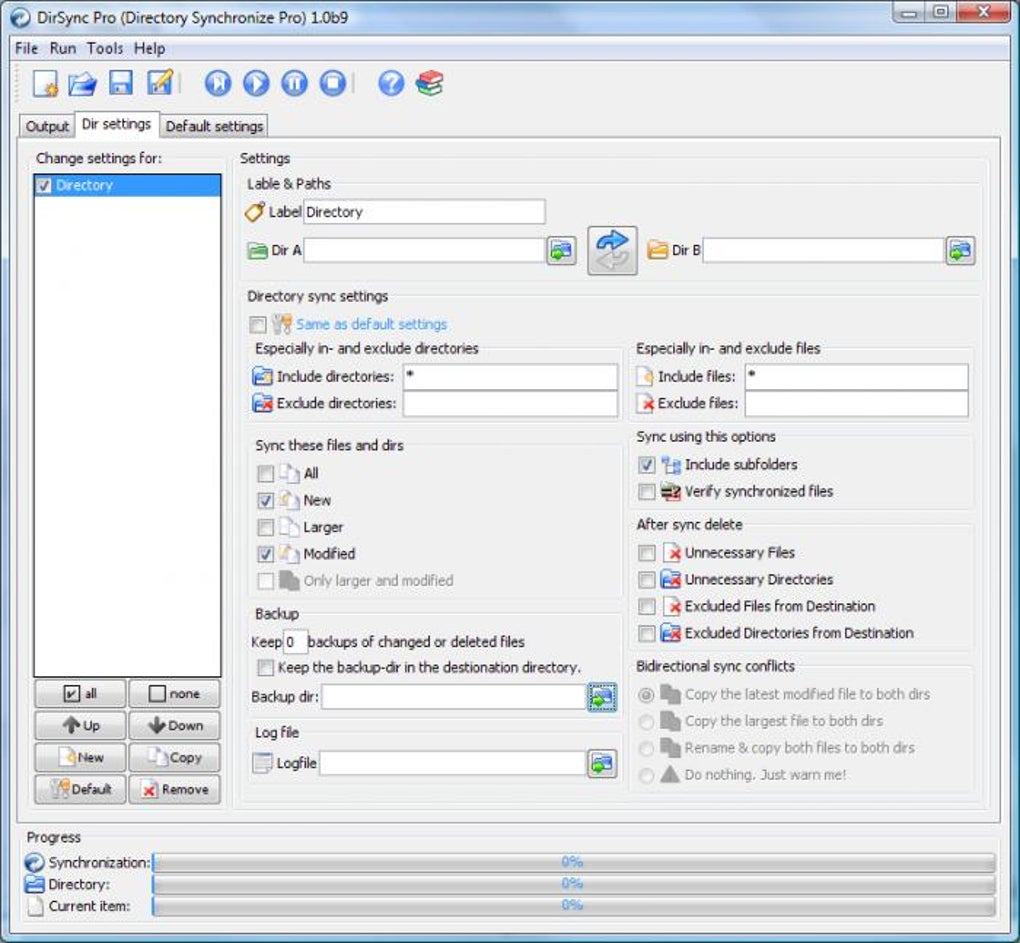
Task: Switch to the Default settings tab
Action: point(214,126)
